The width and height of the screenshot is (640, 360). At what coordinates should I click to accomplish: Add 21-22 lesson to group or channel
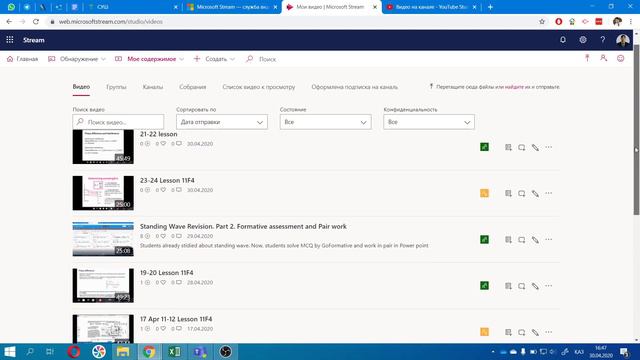[x=508, y=147]
